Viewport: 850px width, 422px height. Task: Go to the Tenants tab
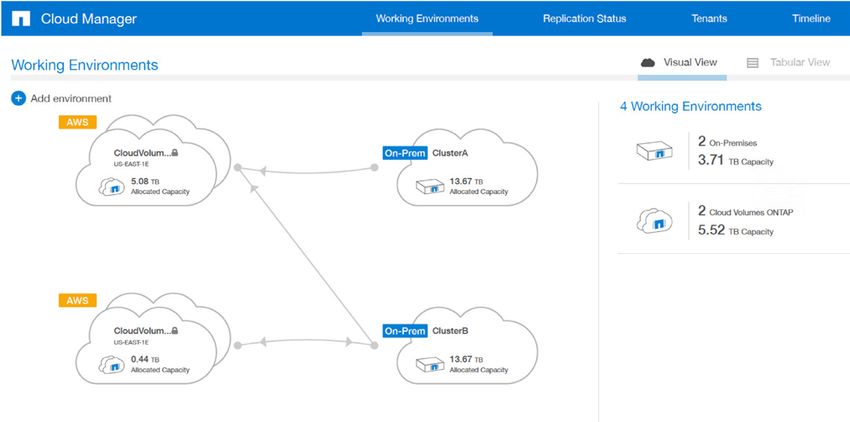(709, 18)
